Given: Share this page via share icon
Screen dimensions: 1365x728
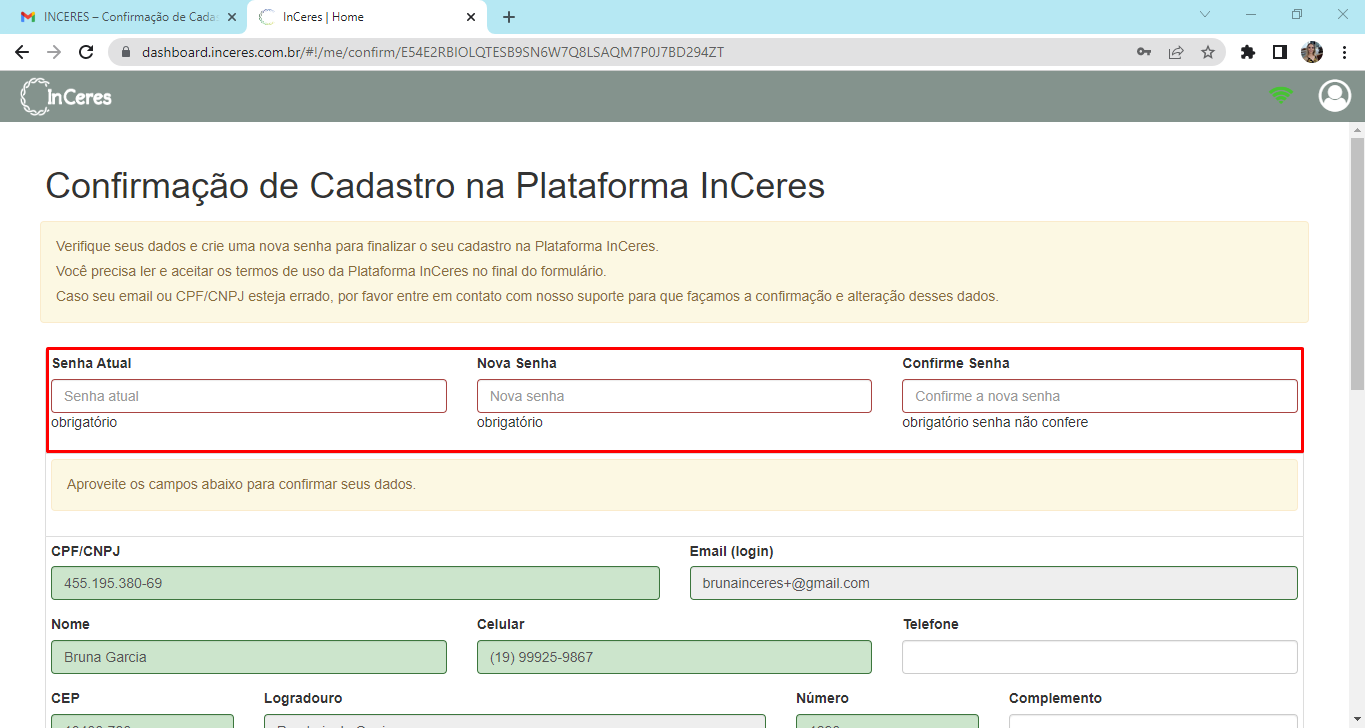Looking at the screenshot, I should click(1176, 52).
